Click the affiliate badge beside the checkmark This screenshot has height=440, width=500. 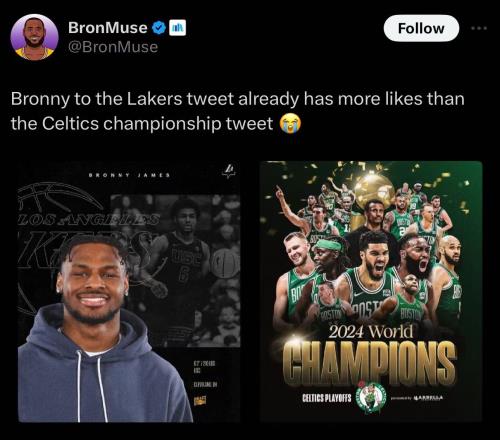(x=178, y=28)
